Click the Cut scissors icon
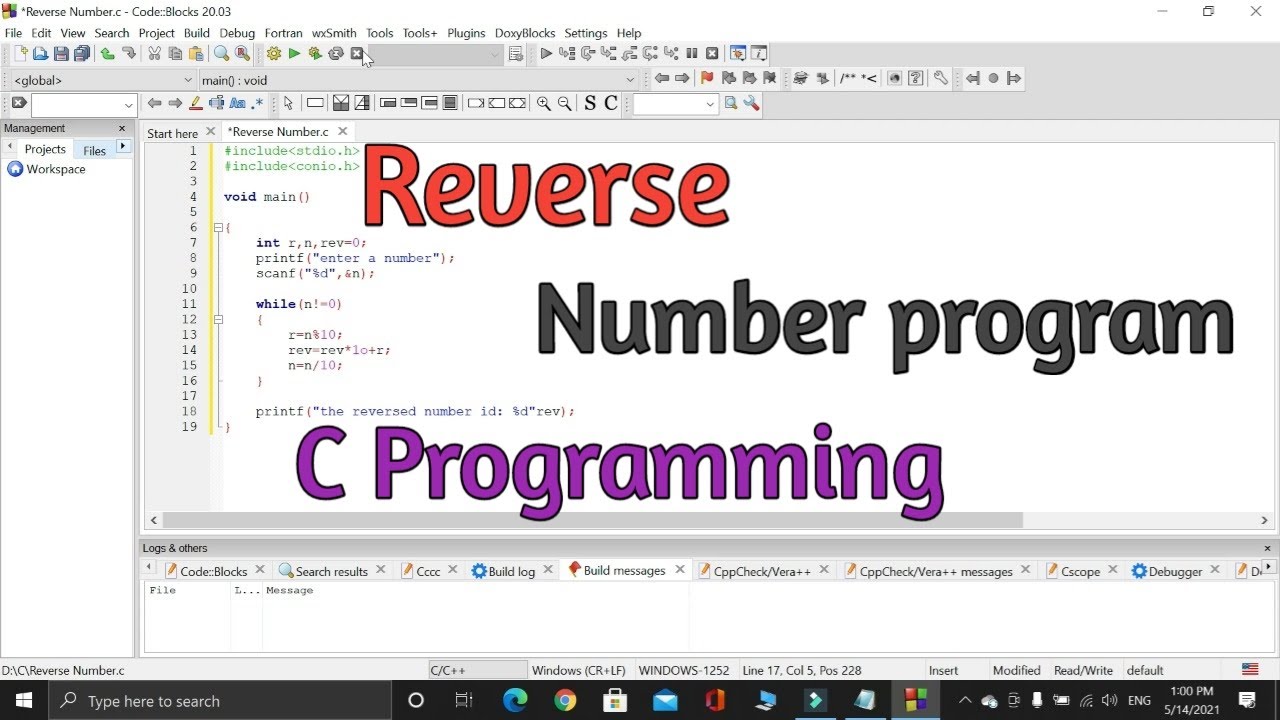Viewport: 1280px width, 720px height. (155, 54)
